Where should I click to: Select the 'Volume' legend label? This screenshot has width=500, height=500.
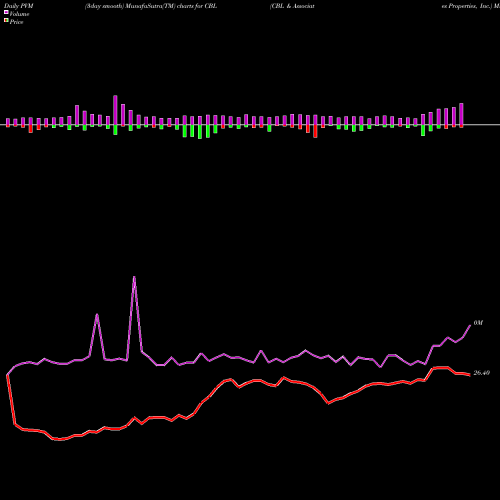point(19,14)
